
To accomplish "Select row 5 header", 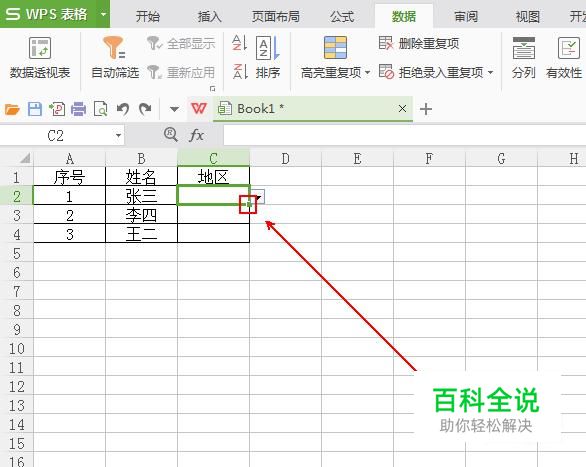I will [16, 253].
